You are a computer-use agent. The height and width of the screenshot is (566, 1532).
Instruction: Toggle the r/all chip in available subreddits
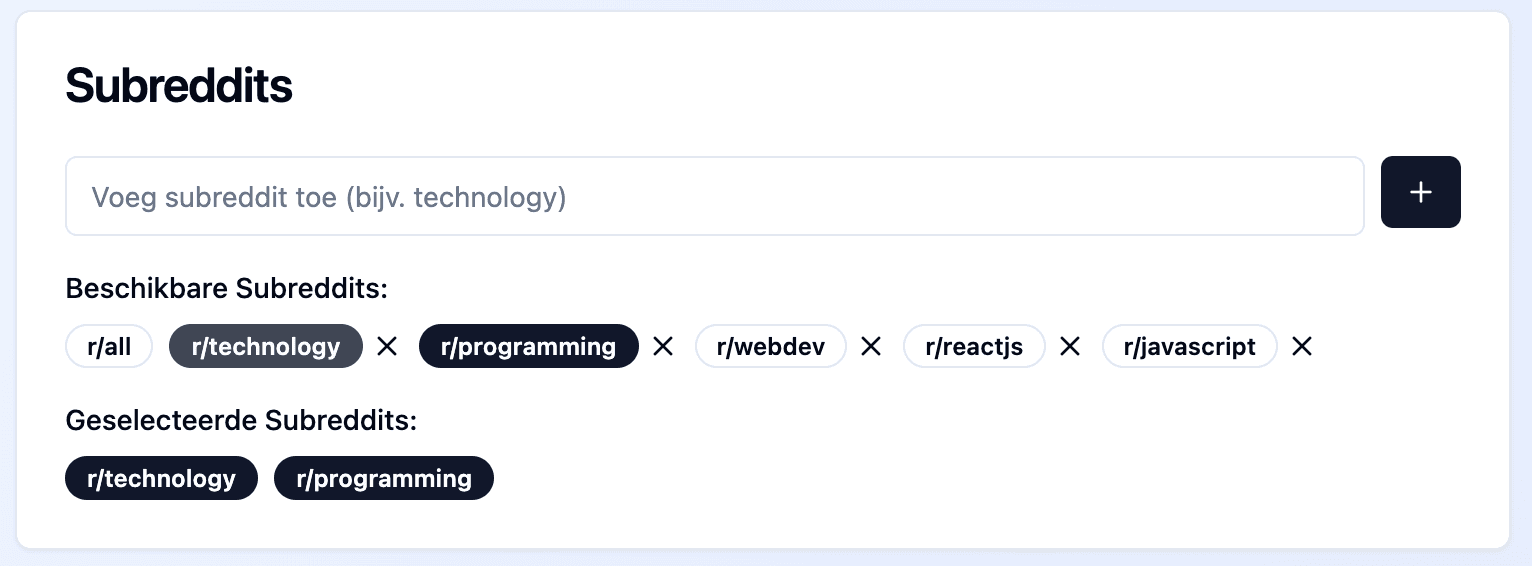click(x=109, y=347)
